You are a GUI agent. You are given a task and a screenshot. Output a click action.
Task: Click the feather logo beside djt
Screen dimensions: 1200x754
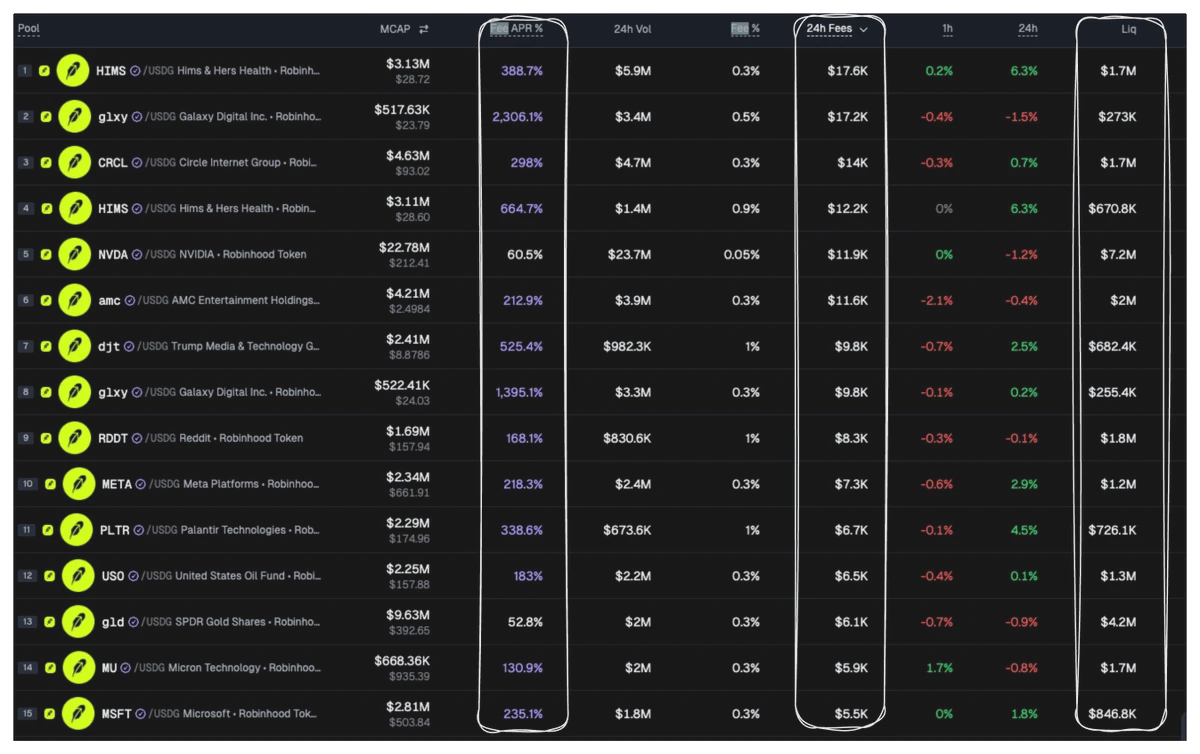74,347
